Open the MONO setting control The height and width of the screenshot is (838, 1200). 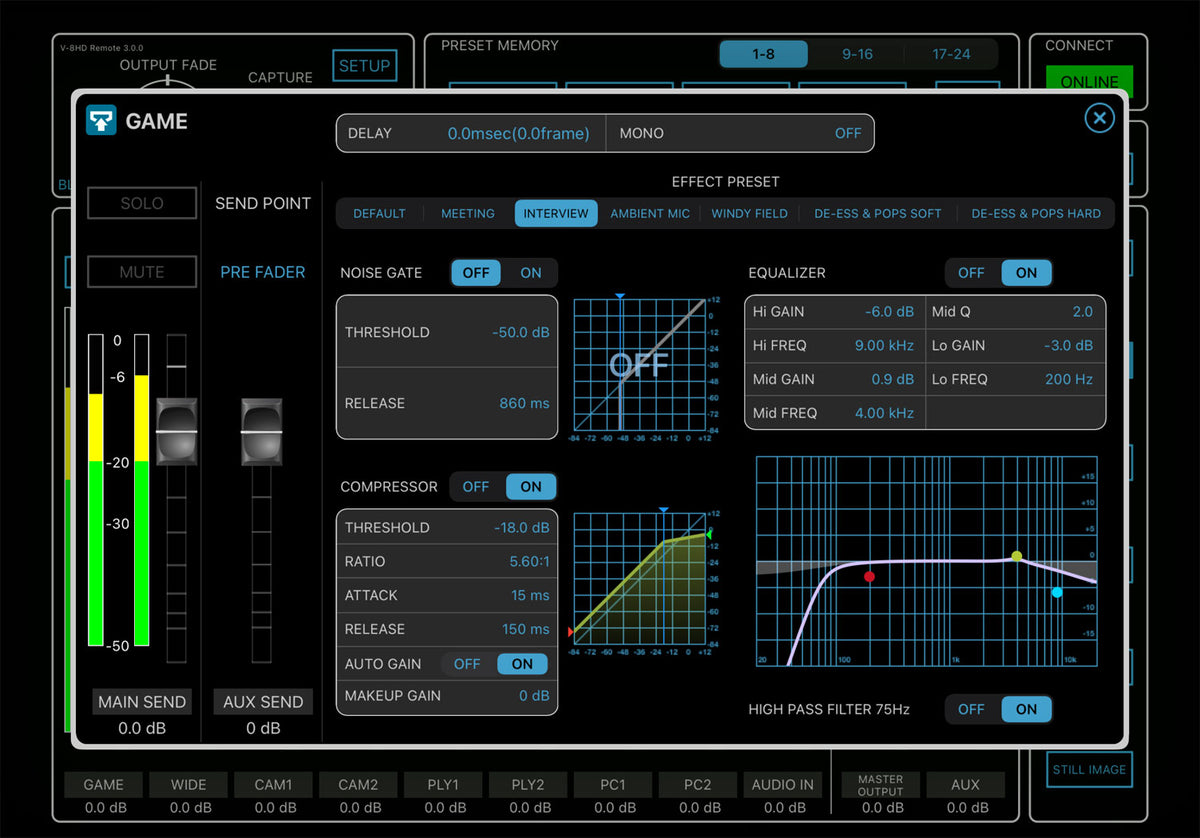coord(741,132)
